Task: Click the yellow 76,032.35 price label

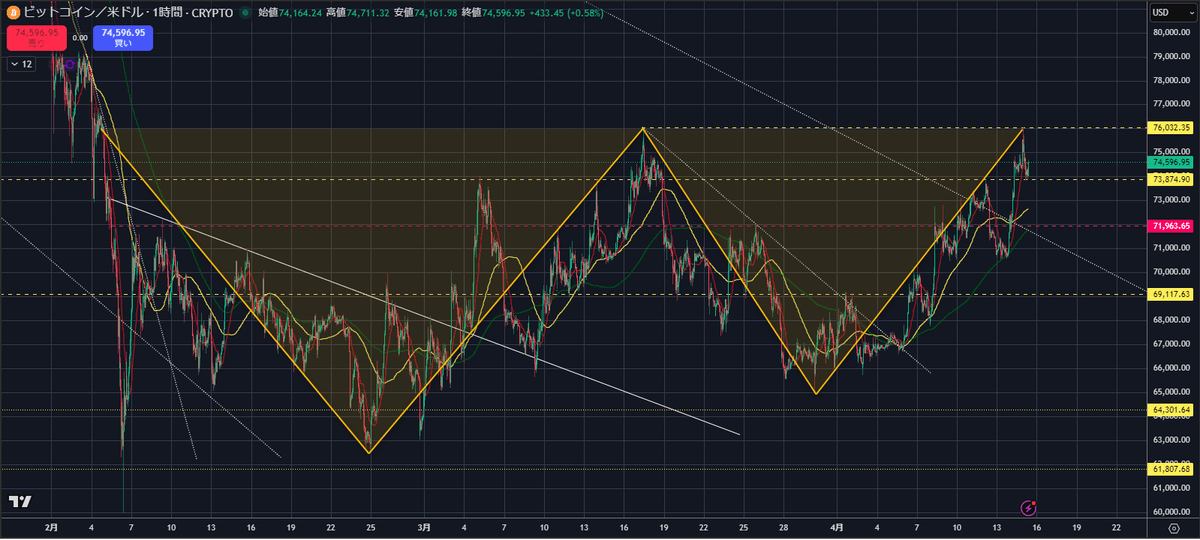Action: 1171,128
